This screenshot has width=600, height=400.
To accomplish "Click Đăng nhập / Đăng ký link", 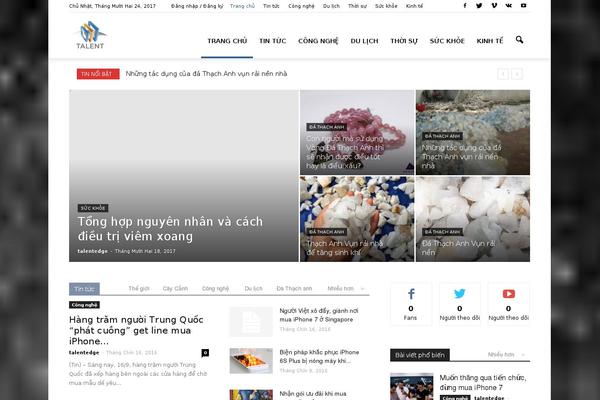I will (197, 6).
